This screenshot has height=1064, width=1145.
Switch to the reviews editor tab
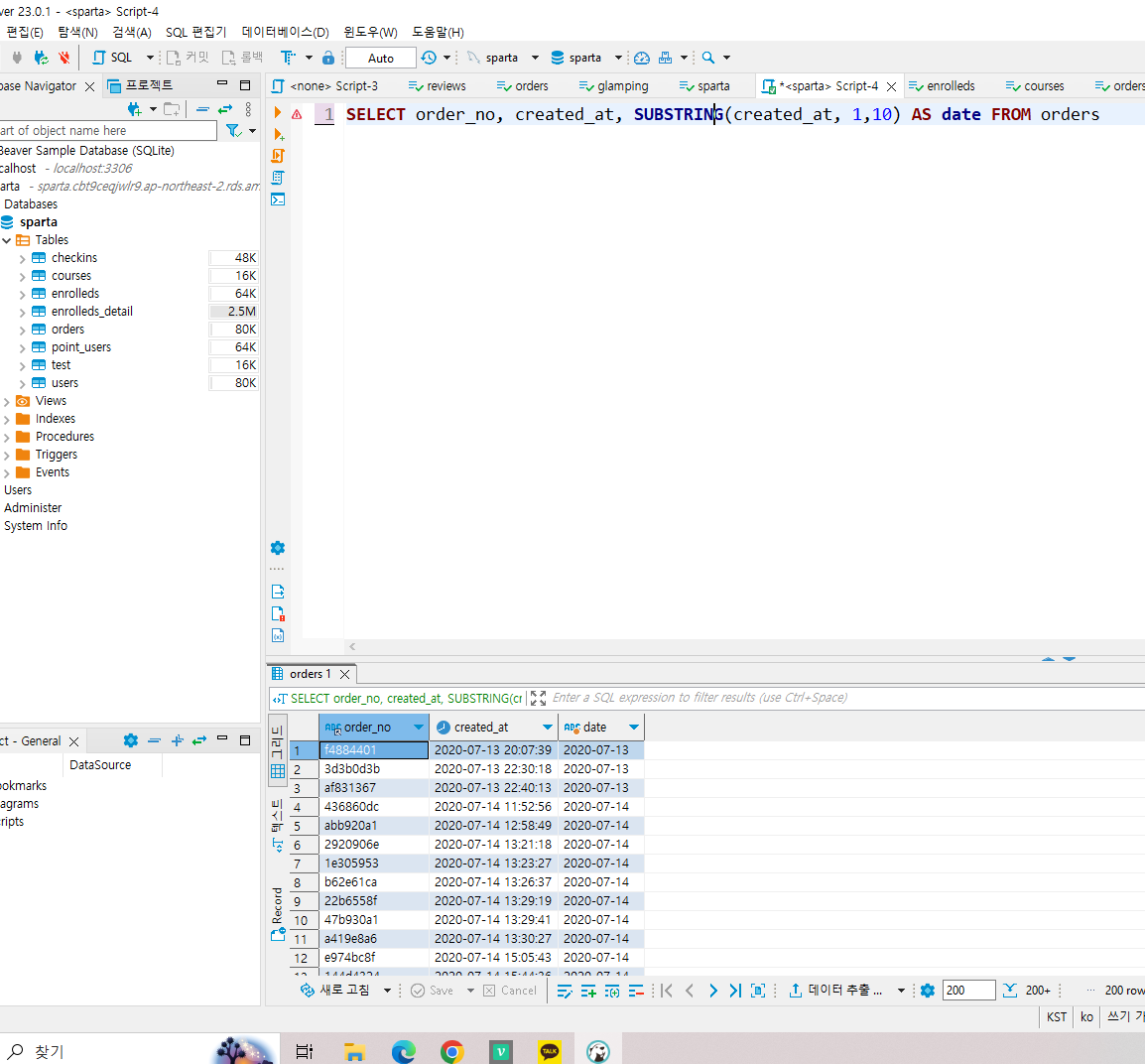click(x=437, y=86)
